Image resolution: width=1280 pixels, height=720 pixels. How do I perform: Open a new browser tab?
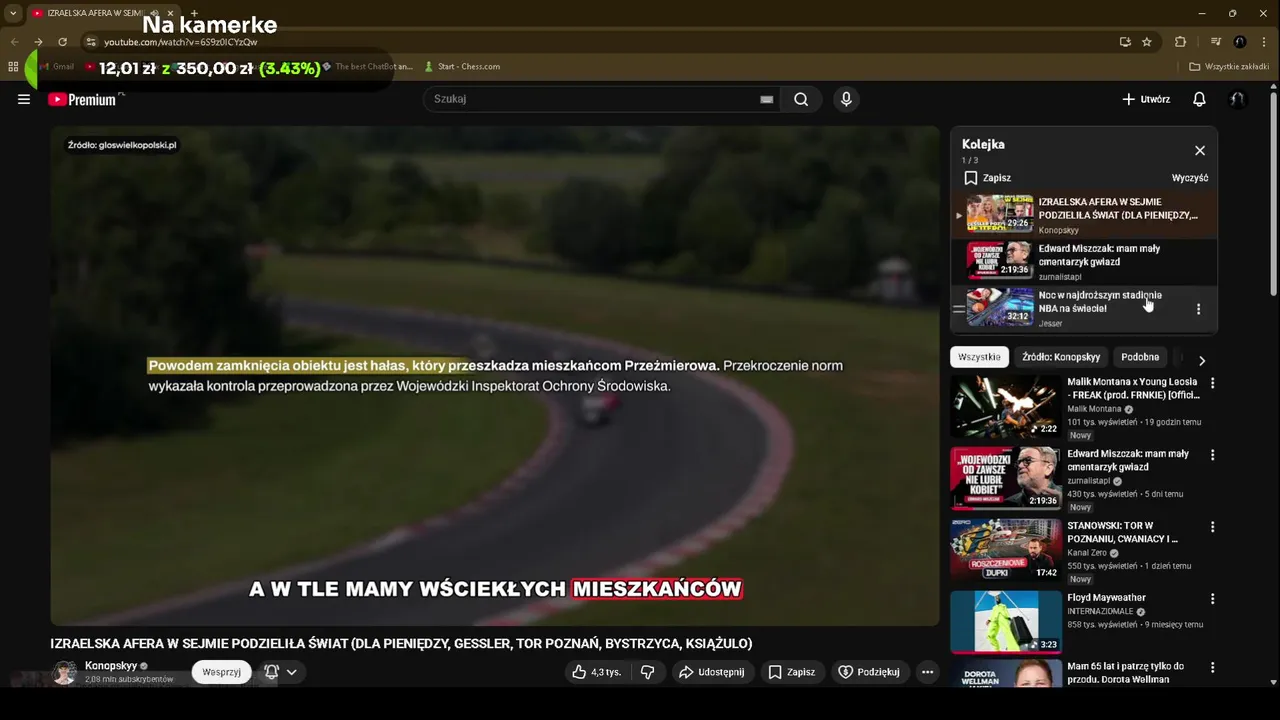pos(194,13)
